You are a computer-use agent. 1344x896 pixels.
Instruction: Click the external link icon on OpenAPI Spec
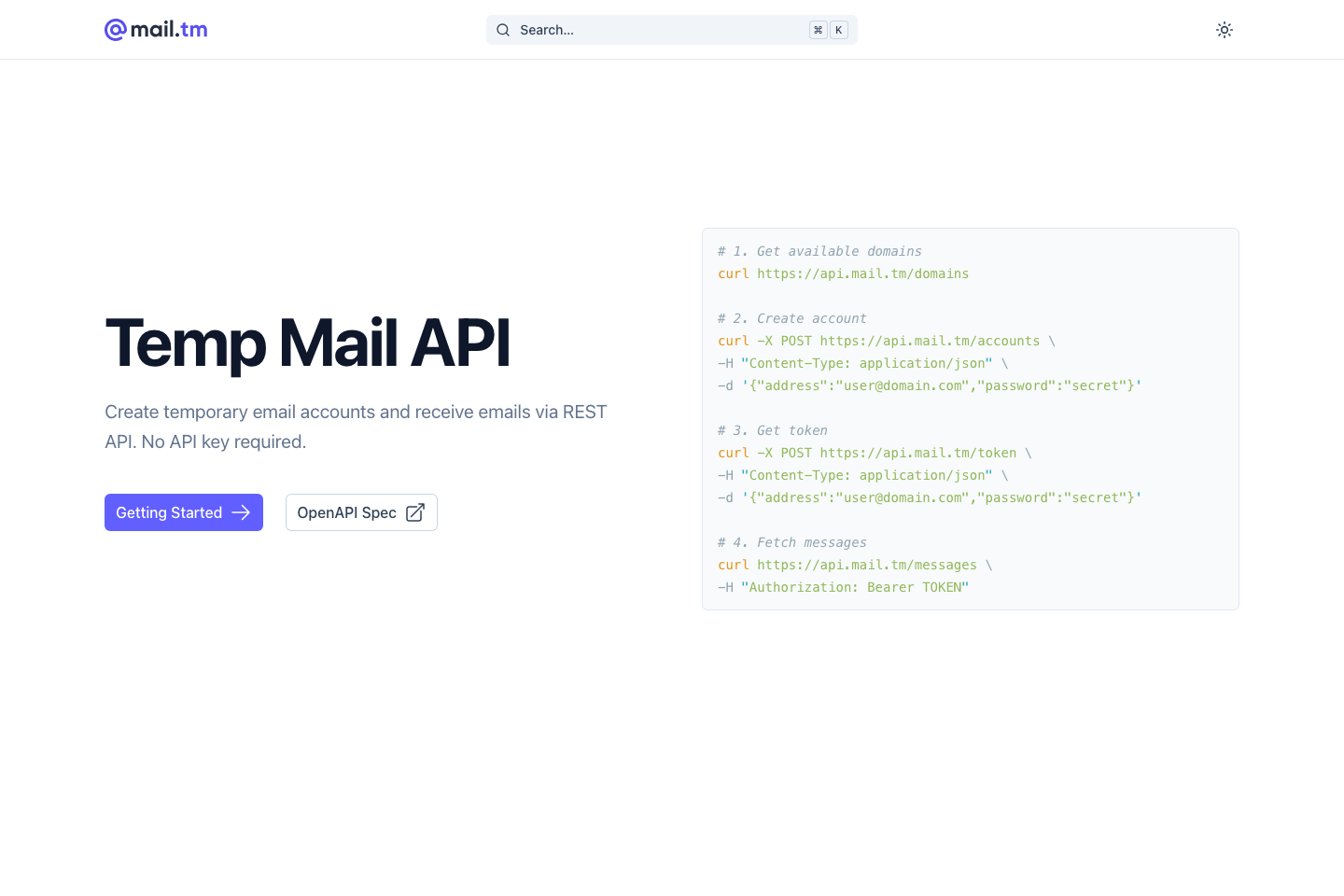[414, 512]
